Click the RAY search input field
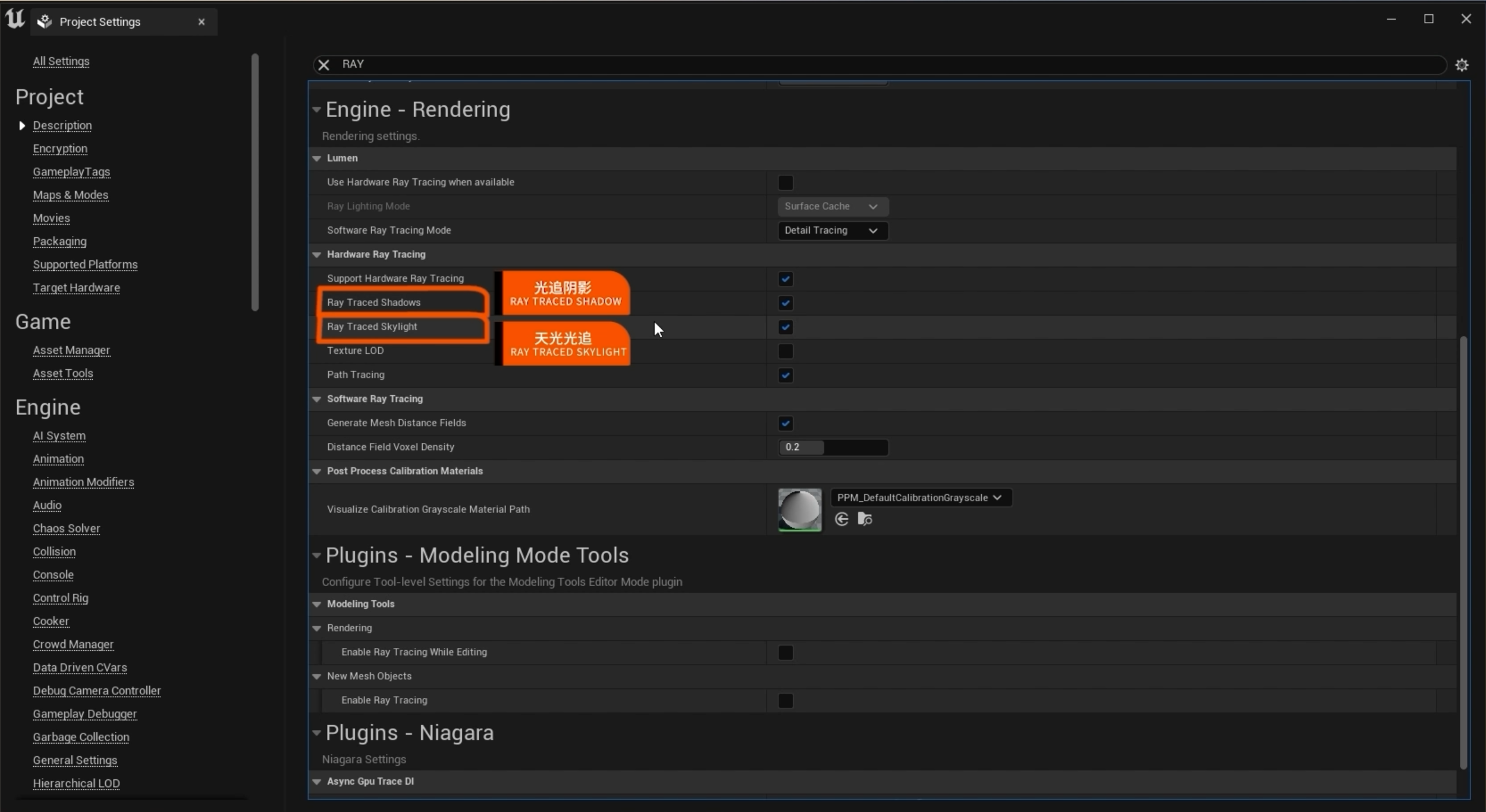Image resolution: width=1486 pixels, height=812 pixels. point(832,64)
